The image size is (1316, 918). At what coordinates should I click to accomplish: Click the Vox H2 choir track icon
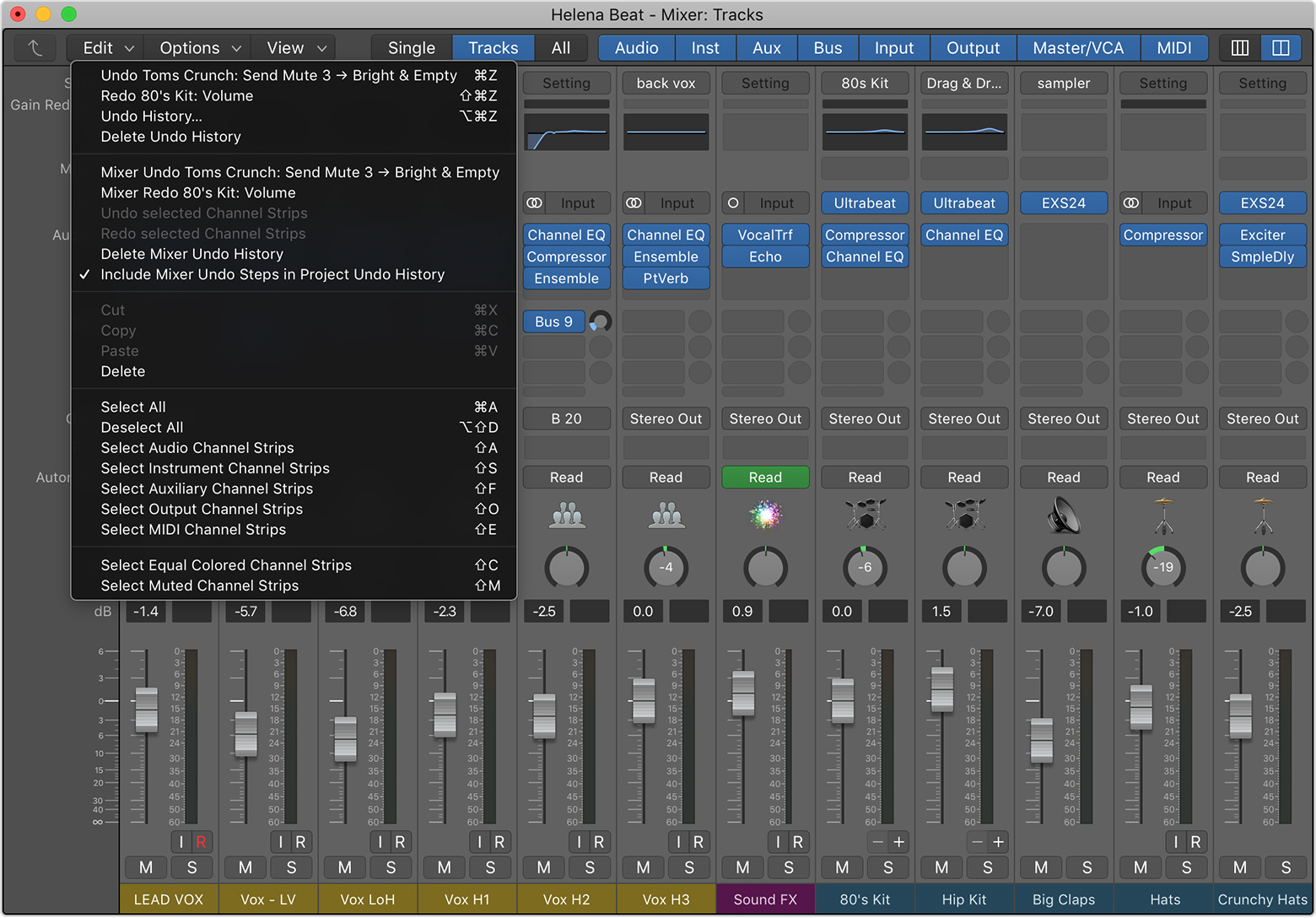pos(567,516)
